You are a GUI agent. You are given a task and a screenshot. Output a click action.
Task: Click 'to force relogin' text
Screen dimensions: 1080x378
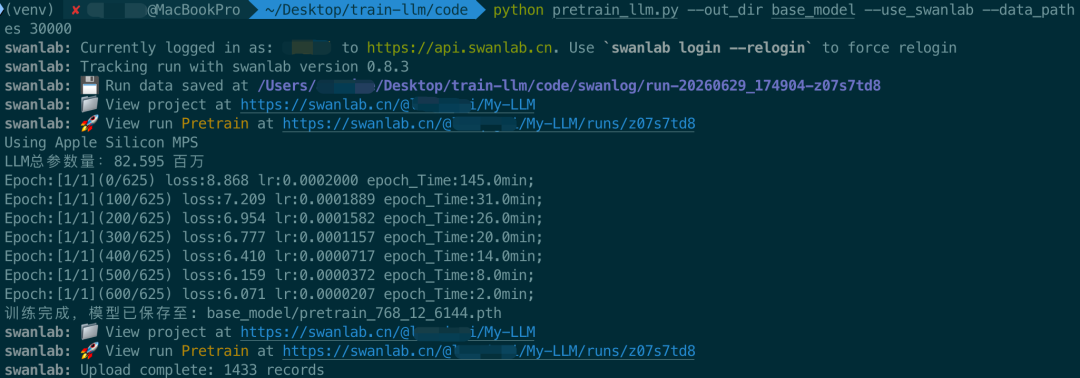889,48
